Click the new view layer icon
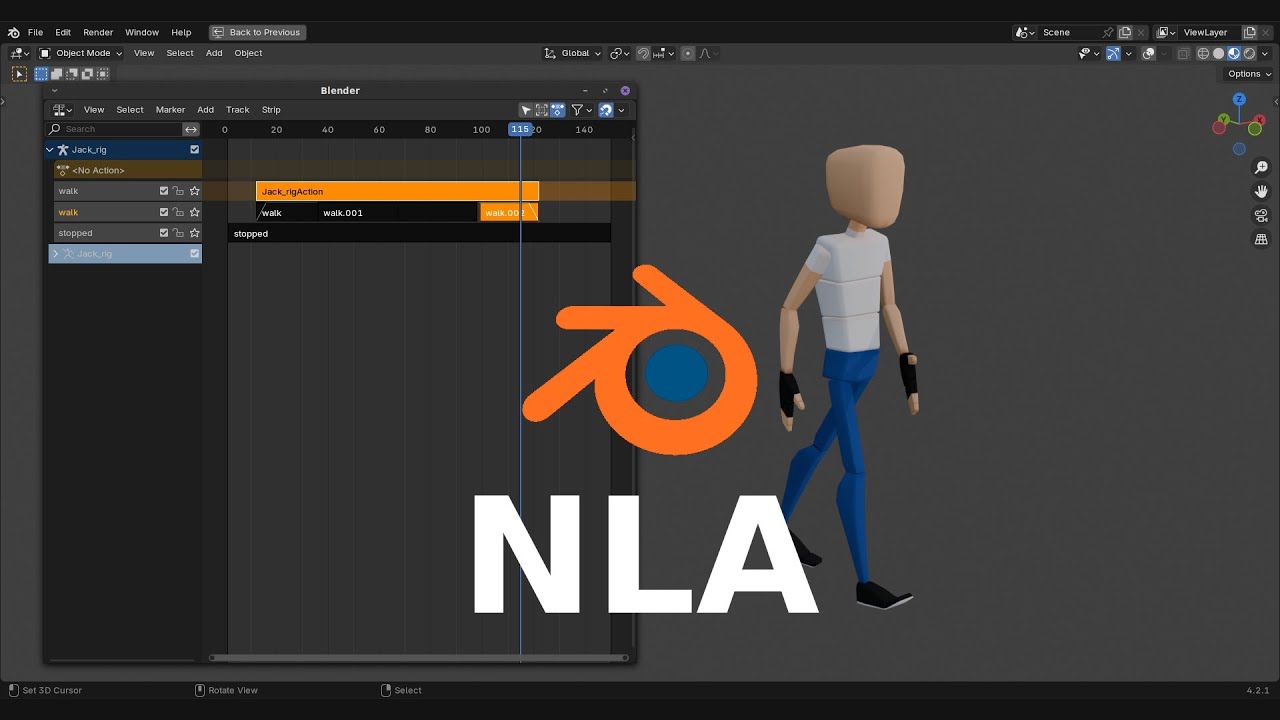Viewport: 1280px width, 720px height. pyautogui.click(x=1249, y=32)
